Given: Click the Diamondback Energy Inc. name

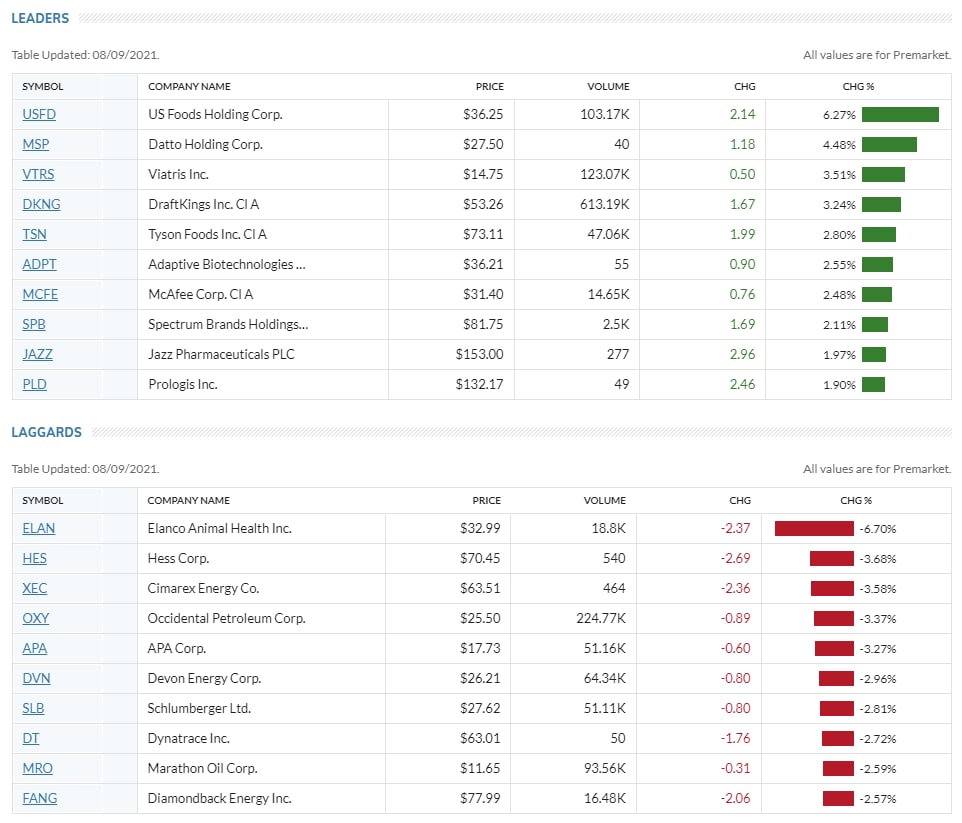Looking at the screenshot, I should tap(220, 799).
